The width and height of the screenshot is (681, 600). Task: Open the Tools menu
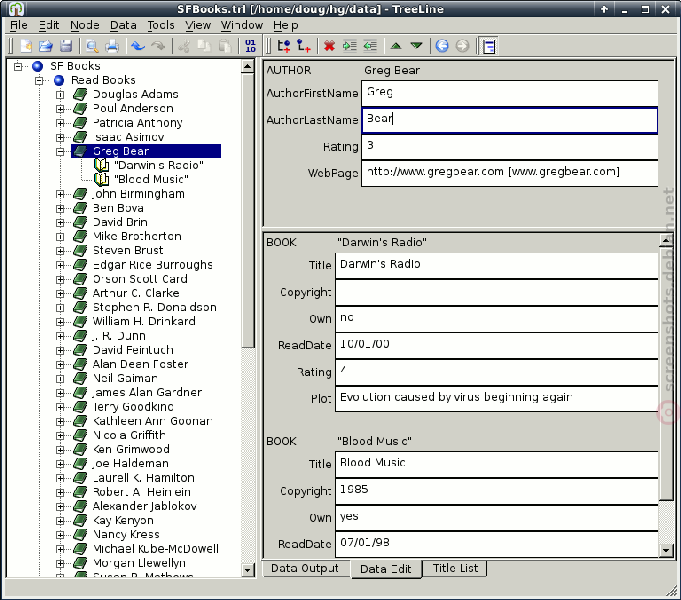point(161,25)
